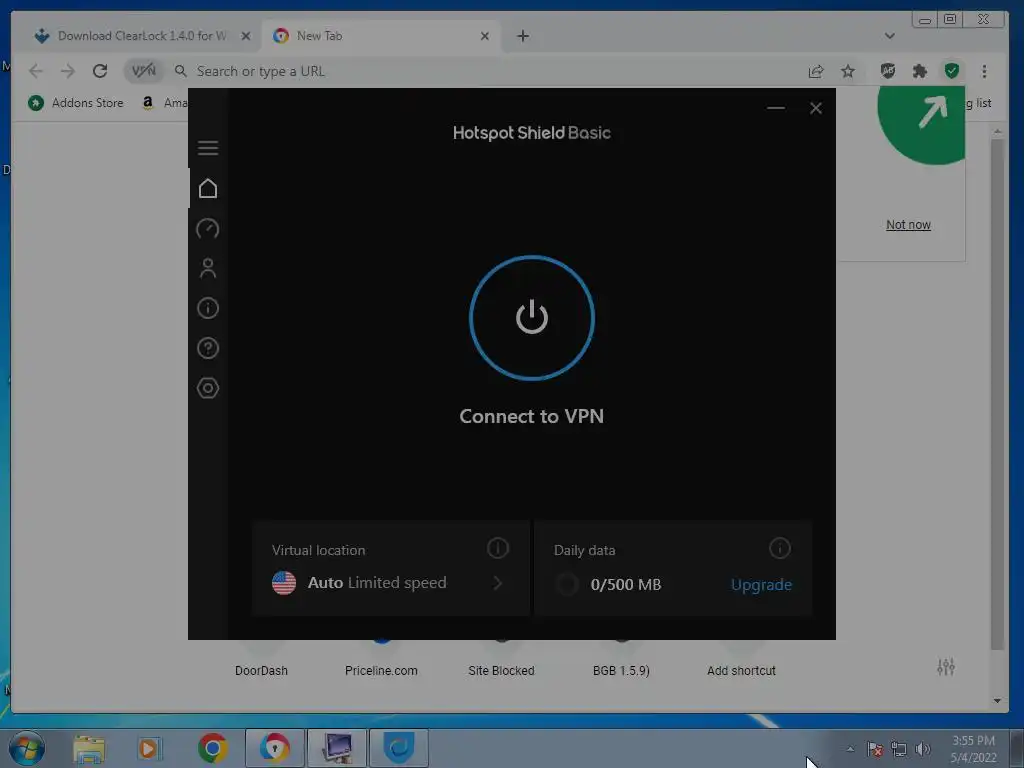Expand the tab search dropdown arrow
The height and width of the screenshot is (768, 1024).
889,36
